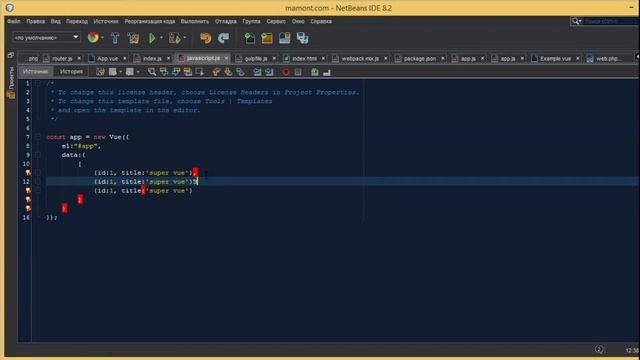Click Find Selection magnifier icon

tap(152, 72)
